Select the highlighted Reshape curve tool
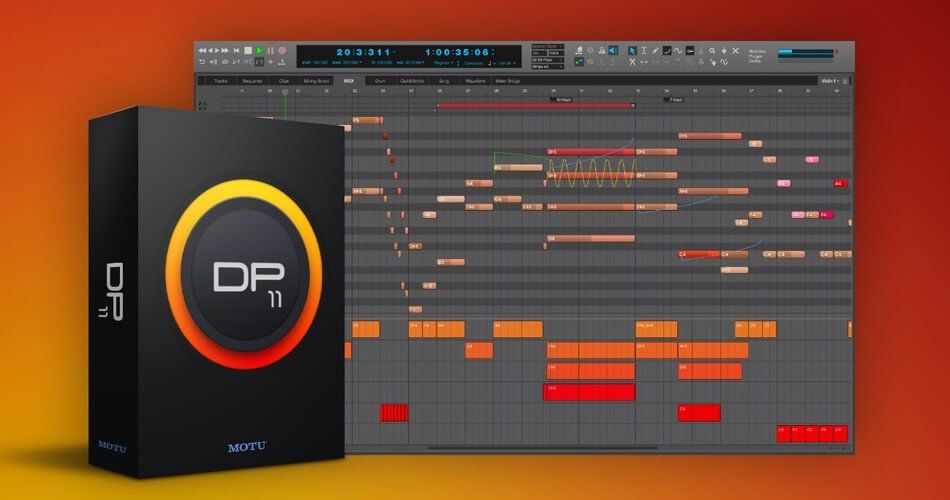950x500 pixels. point(667,51)
